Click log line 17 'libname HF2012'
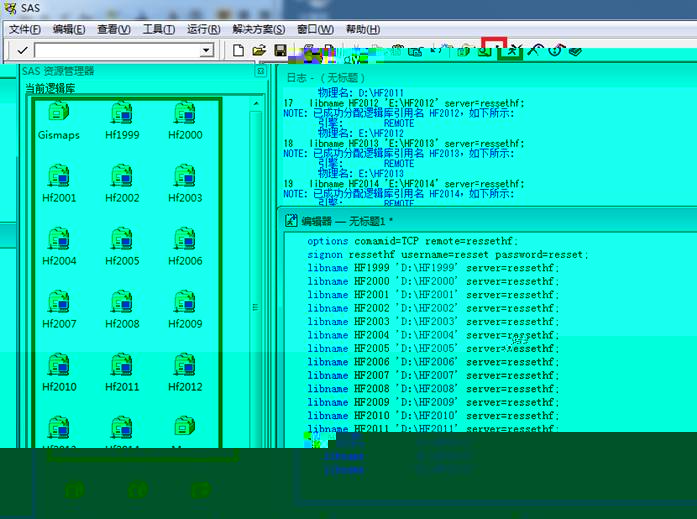697x519 pixels. [404, 103]
